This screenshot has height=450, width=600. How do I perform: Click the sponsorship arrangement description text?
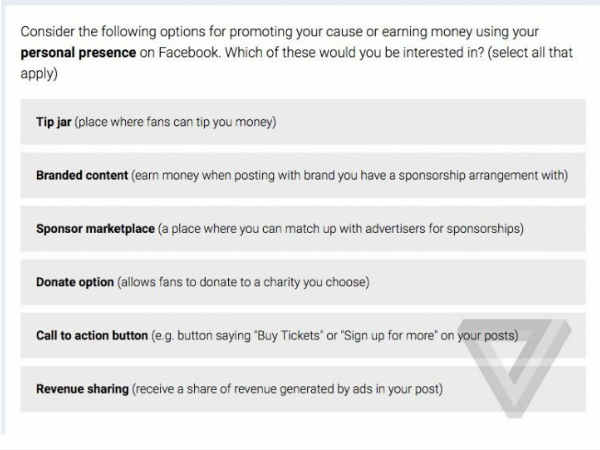[350, 175]
